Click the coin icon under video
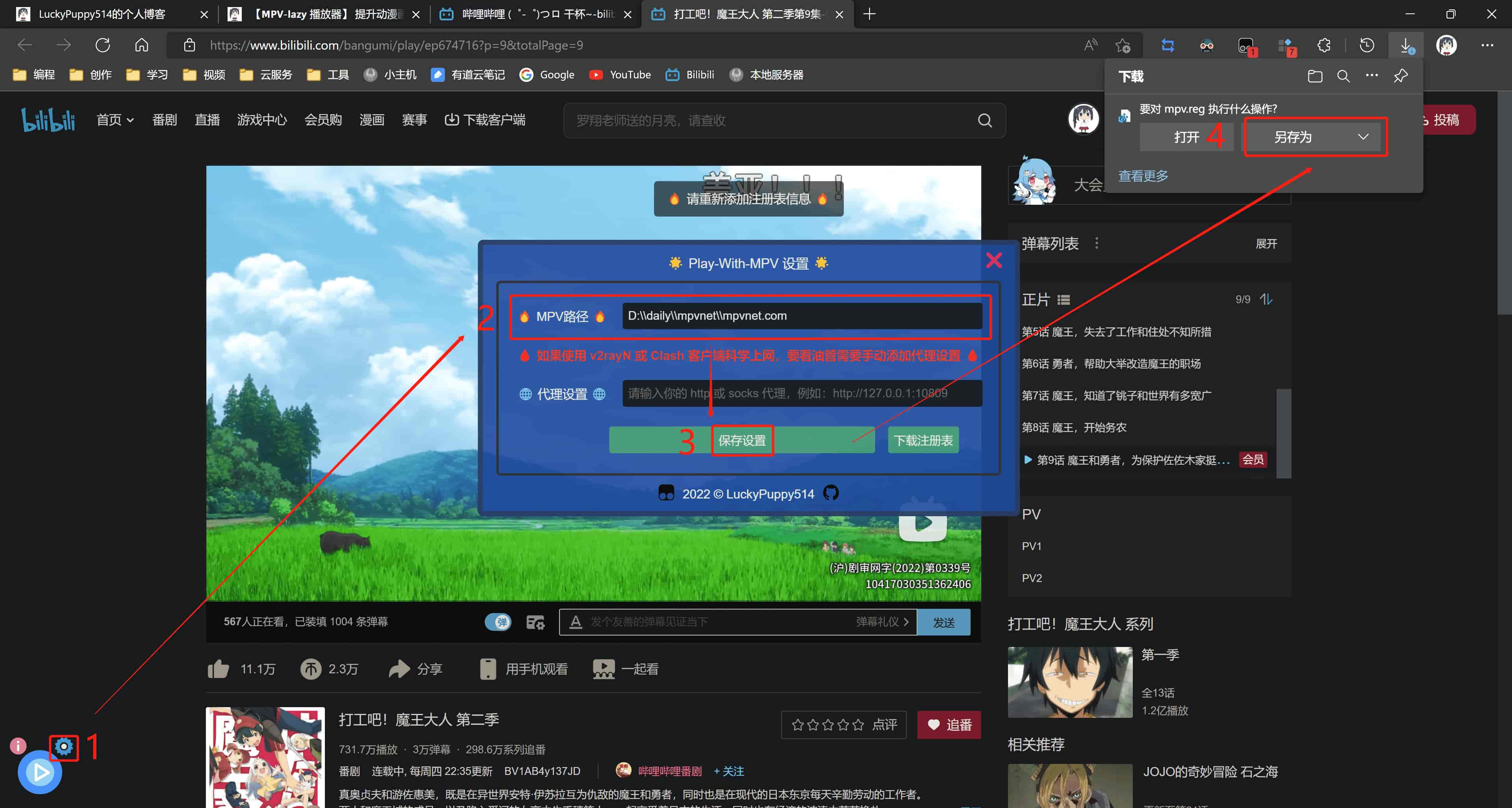This screenshot has height=808, width=1512. [x=311, y=668]
